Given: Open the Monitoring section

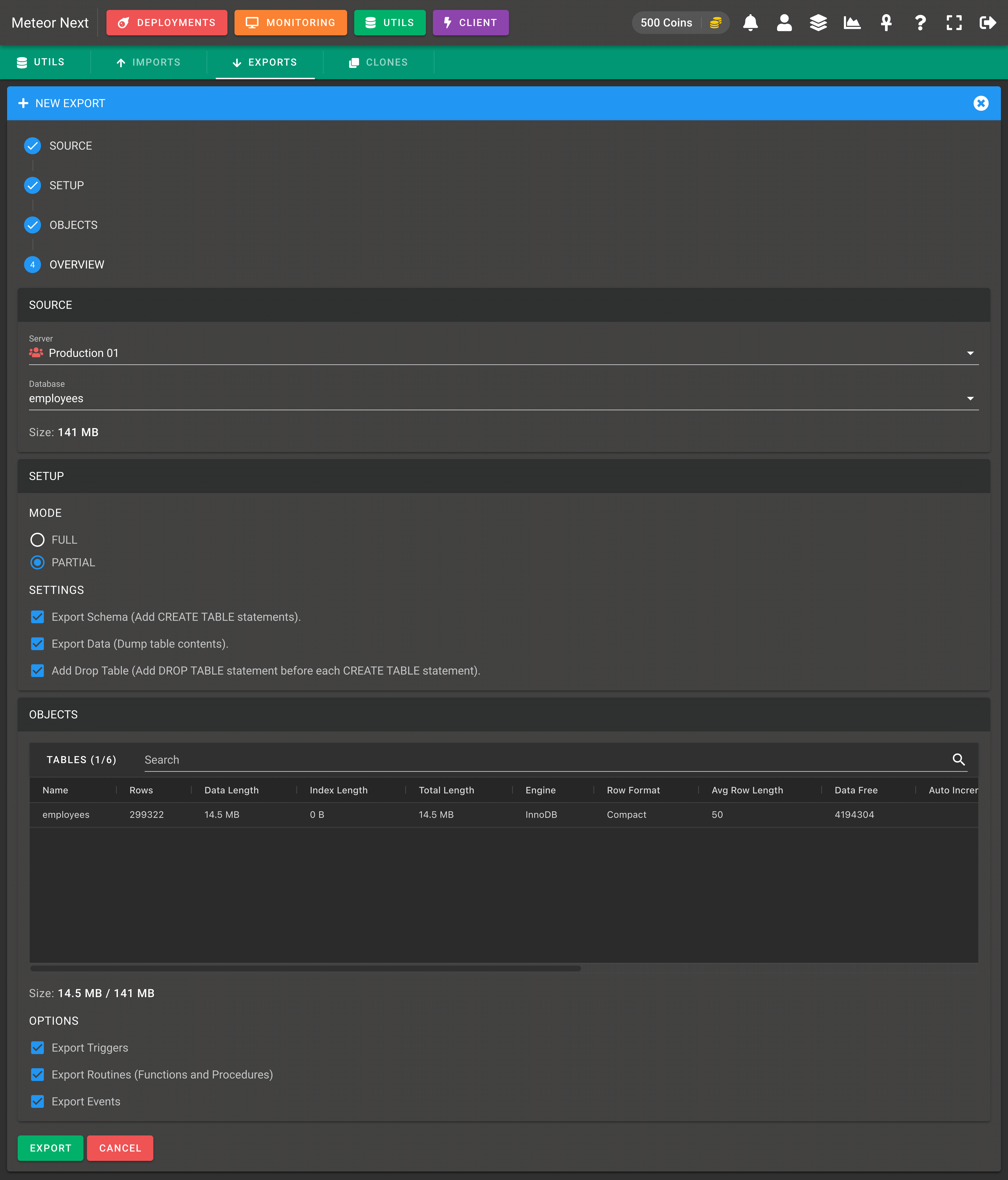Looking at the screenshot, I should 290,23.
